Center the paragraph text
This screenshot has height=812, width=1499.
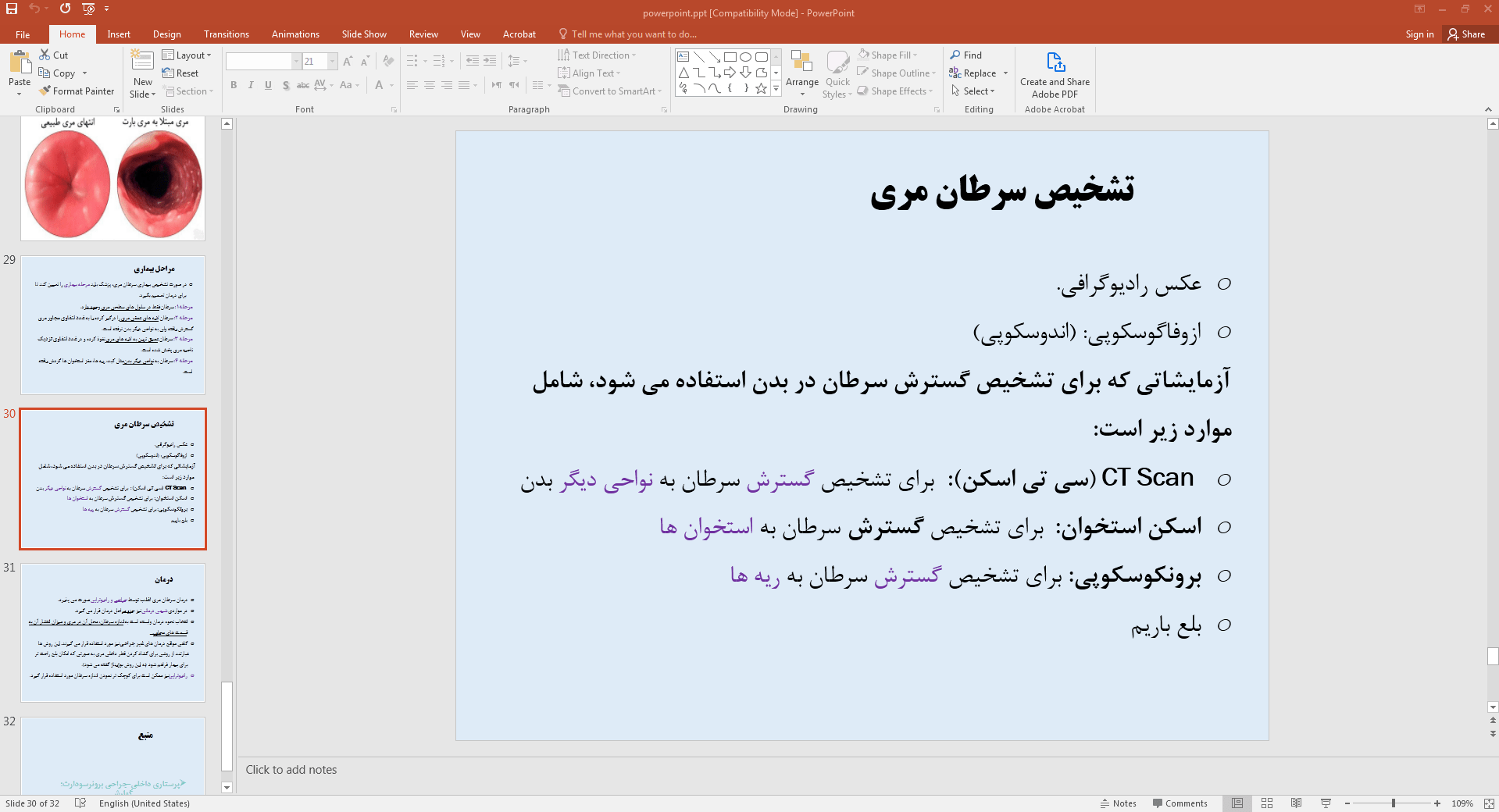430,85
